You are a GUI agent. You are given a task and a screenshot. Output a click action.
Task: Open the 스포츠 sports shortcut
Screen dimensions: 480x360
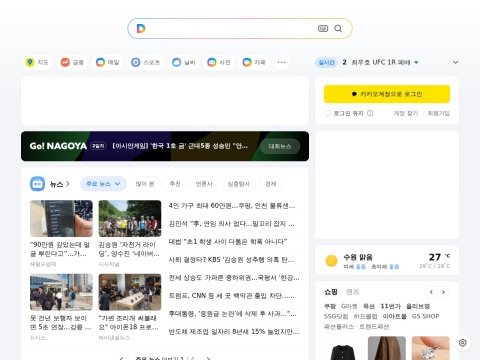point(145,62)
